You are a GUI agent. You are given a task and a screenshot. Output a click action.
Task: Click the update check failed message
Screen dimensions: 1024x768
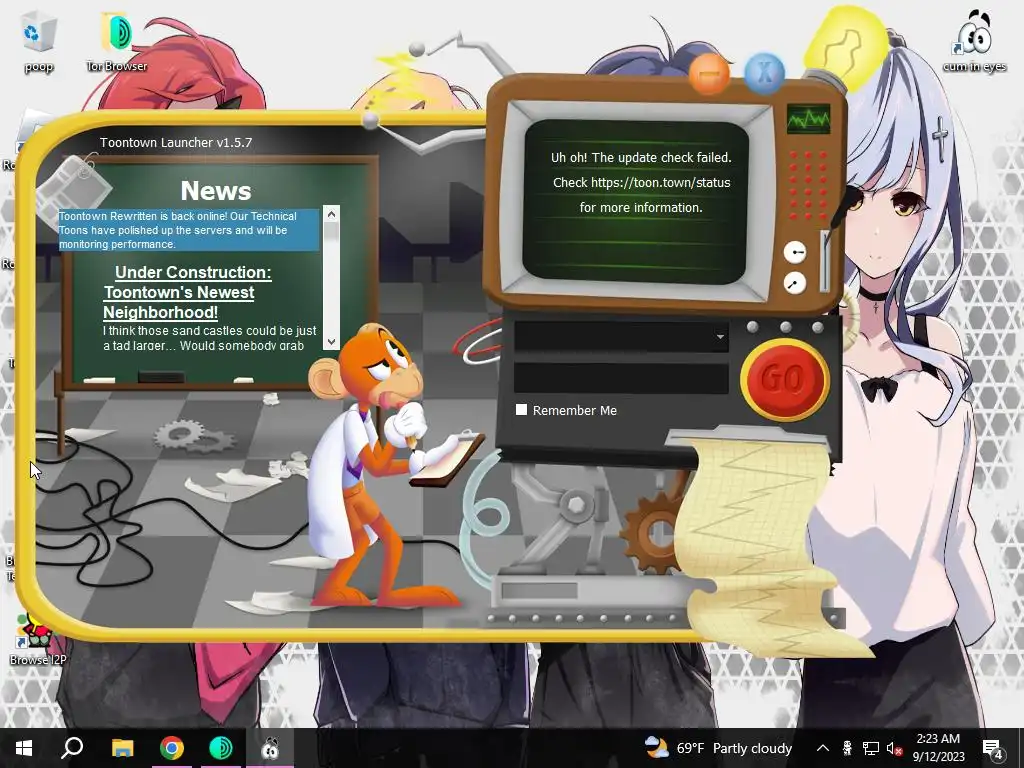pos(641,182)
